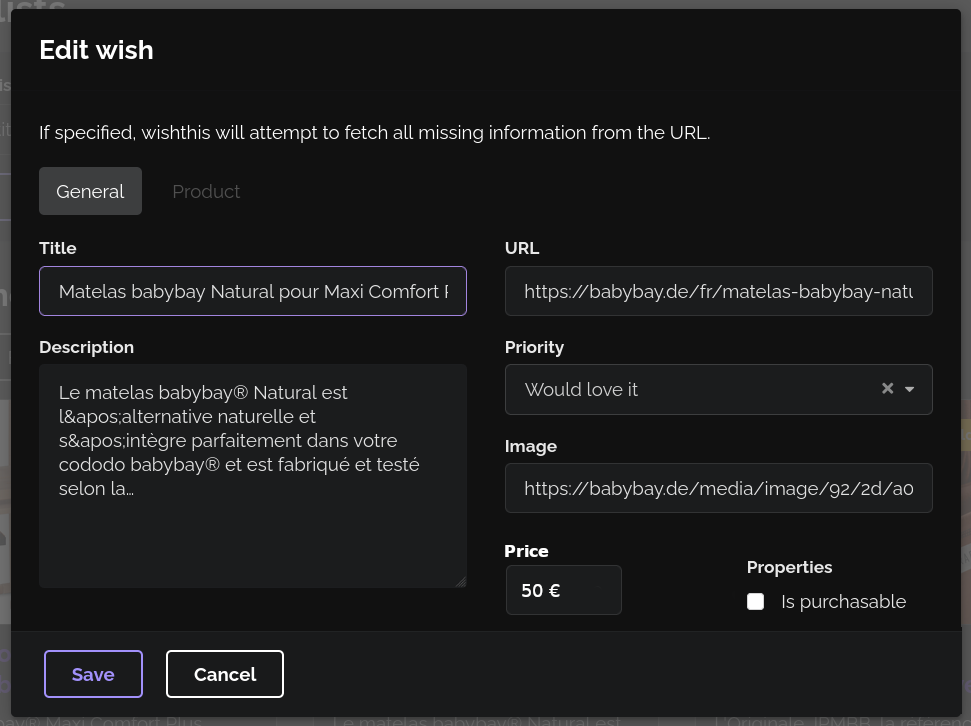Toggle the 'Is purchasable' checkbox
Screen dimensions: 971x726
point(756,601)
